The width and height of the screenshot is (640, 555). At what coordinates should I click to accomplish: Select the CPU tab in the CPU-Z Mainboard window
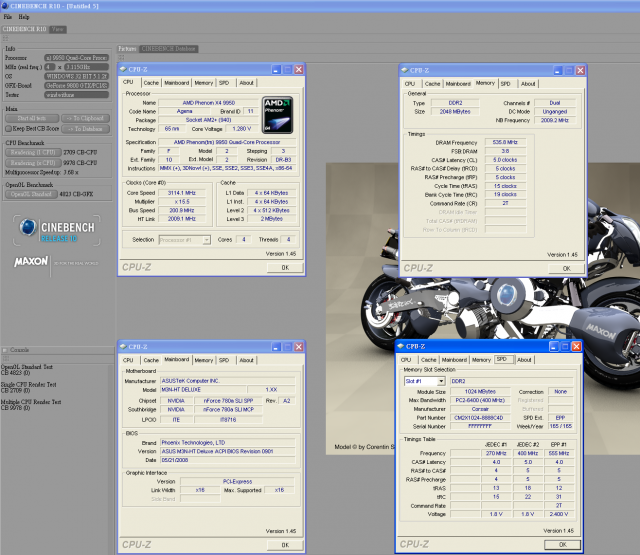[128, 360]
